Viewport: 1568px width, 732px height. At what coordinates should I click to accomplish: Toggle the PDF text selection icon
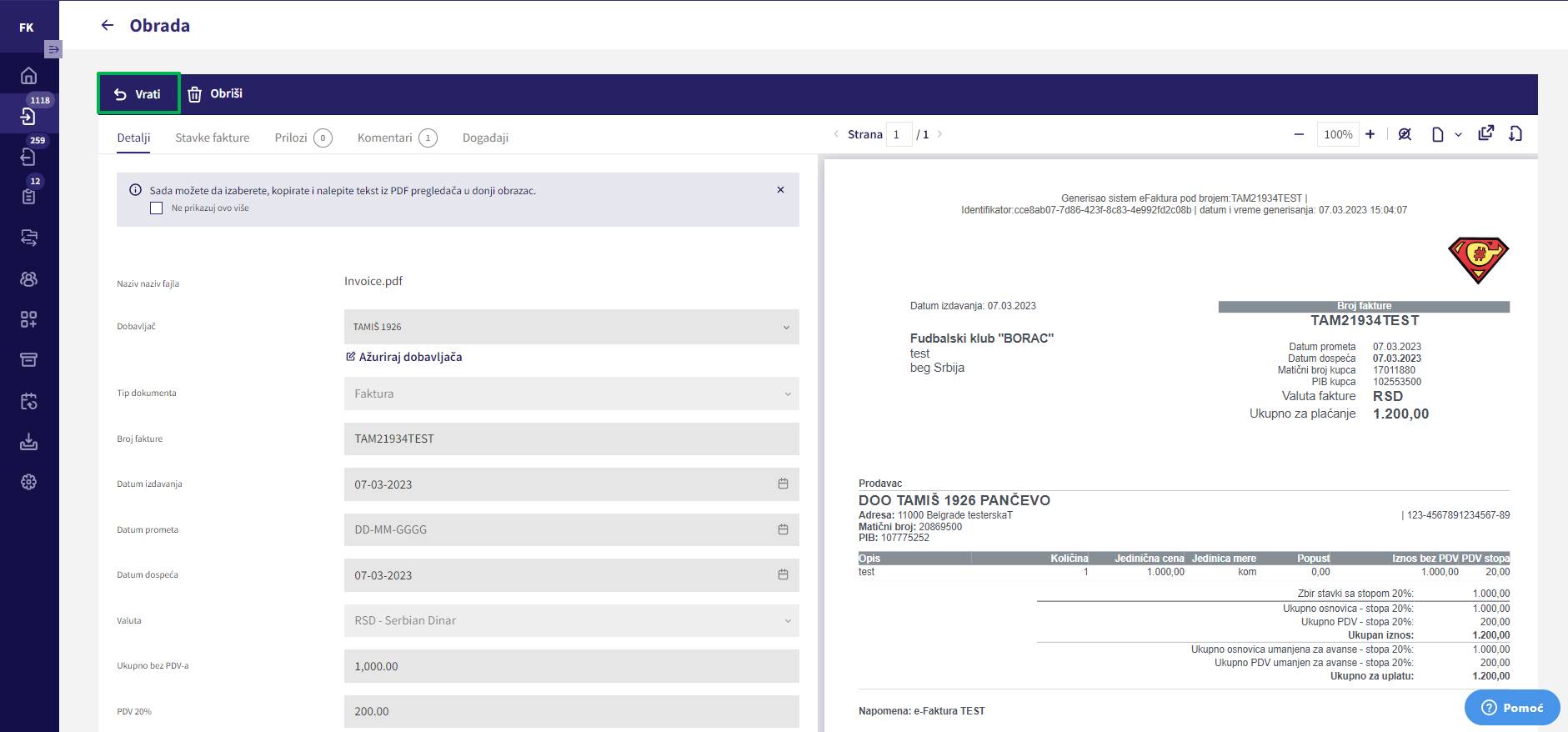(x=1405, y=134)
